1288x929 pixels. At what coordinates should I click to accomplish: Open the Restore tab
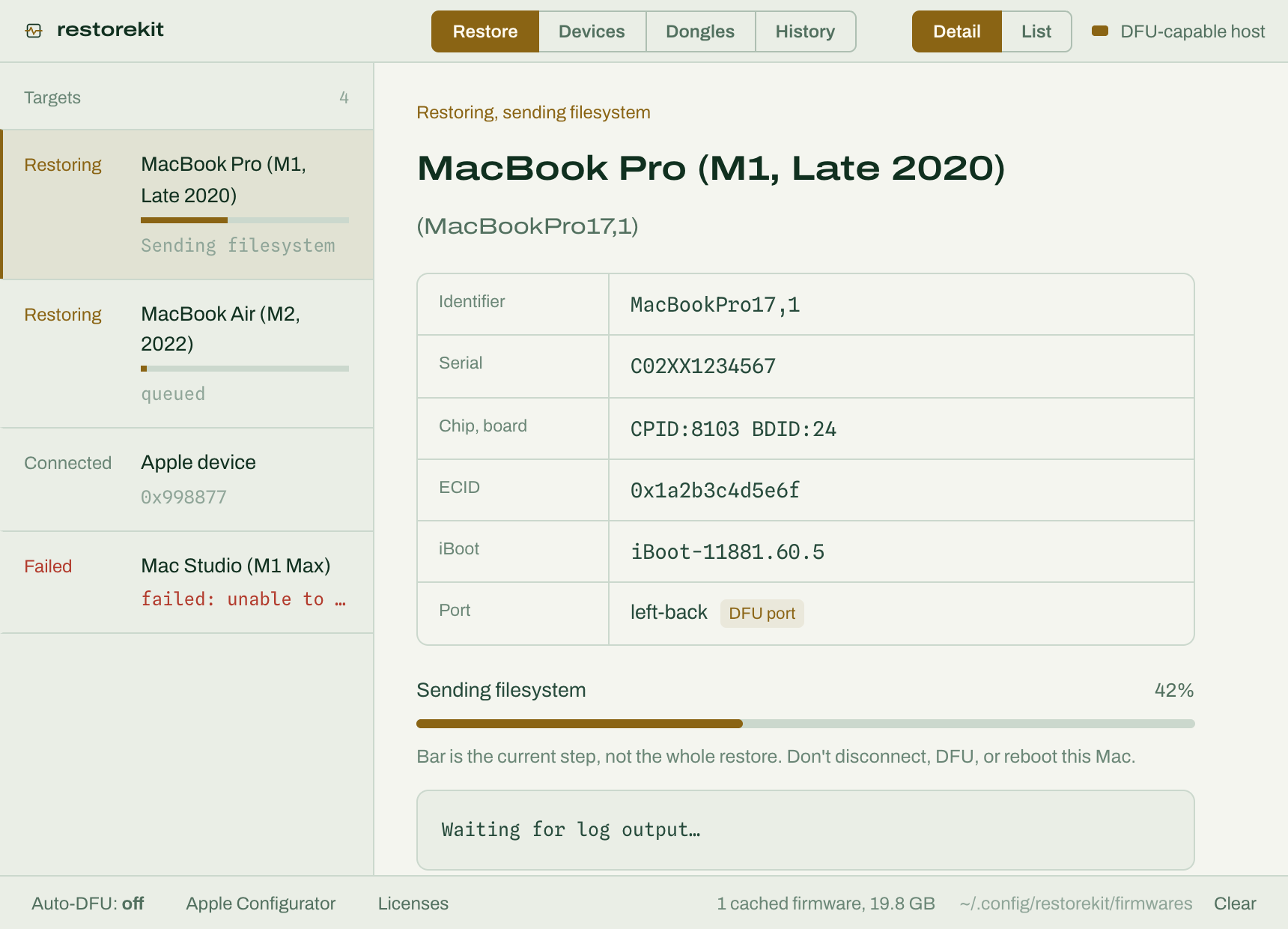(485, 31)
